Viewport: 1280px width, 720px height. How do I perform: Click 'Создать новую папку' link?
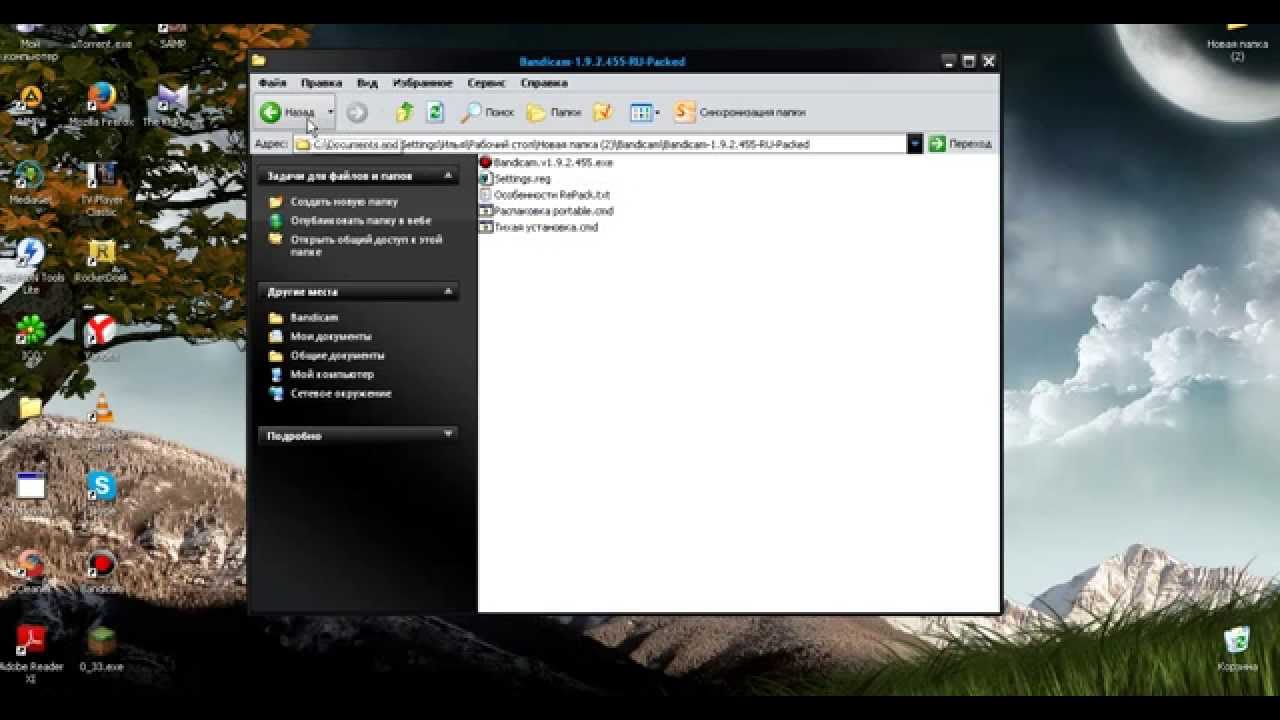pos(343,202)
